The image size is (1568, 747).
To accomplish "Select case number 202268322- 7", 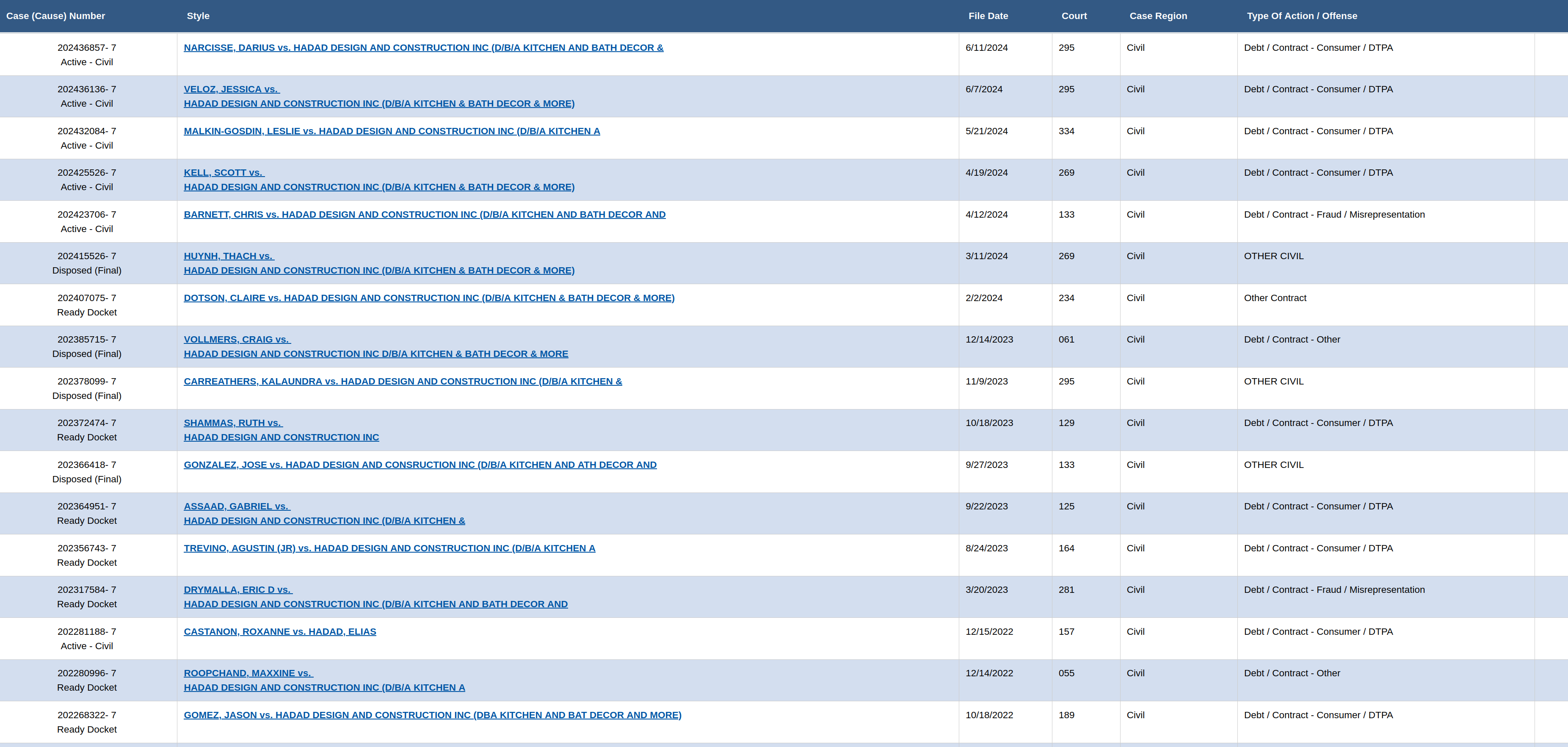I will [x=86, y=715].
